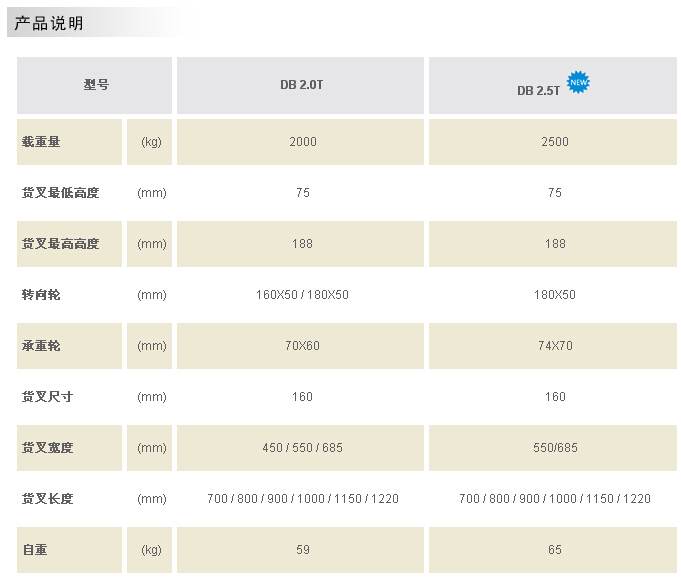Click the 载重量 row label
The width and height of the screenshot is (681, 579).
(x=41, y=142)
